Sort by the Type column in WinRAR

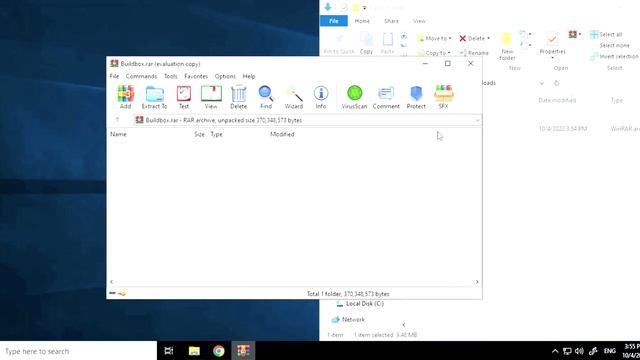(x=216, y=134)
